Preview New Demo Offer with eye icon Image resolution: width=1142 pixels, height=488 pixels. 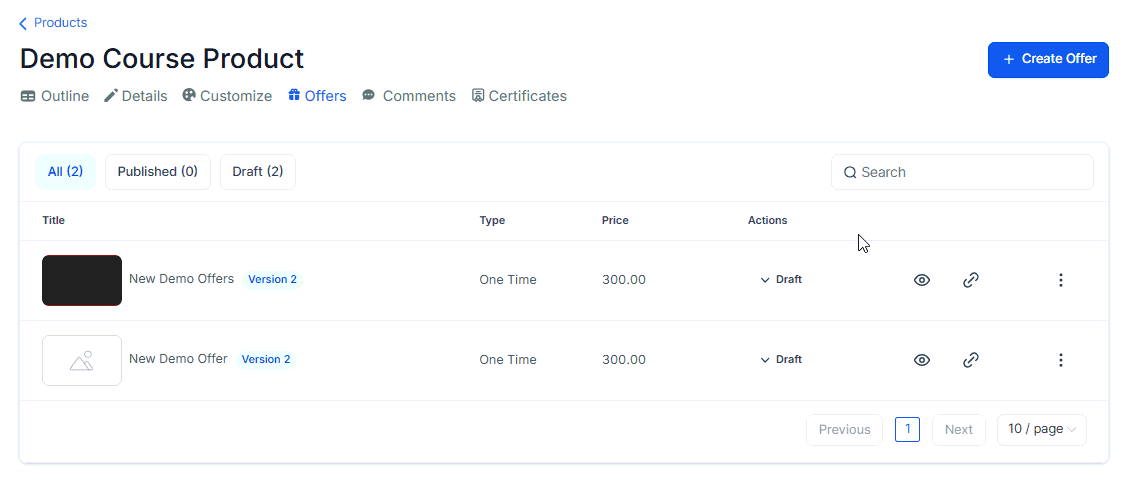click(922, 360)
